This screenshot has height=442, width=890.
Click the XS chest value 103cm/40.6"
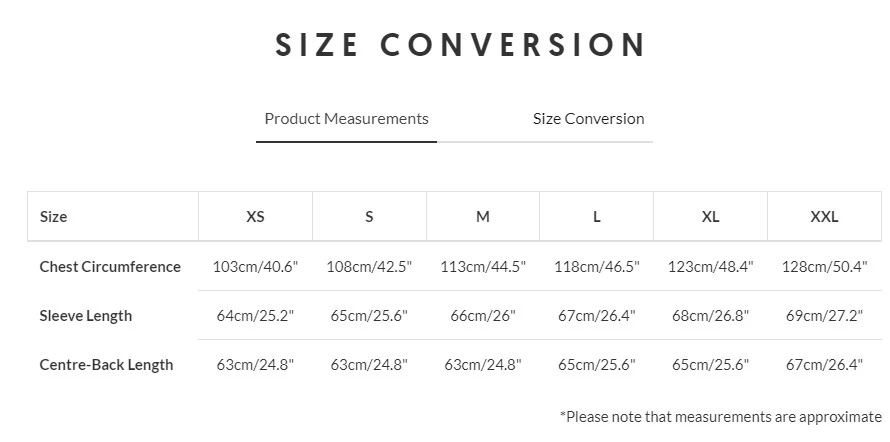pos(255,267)
